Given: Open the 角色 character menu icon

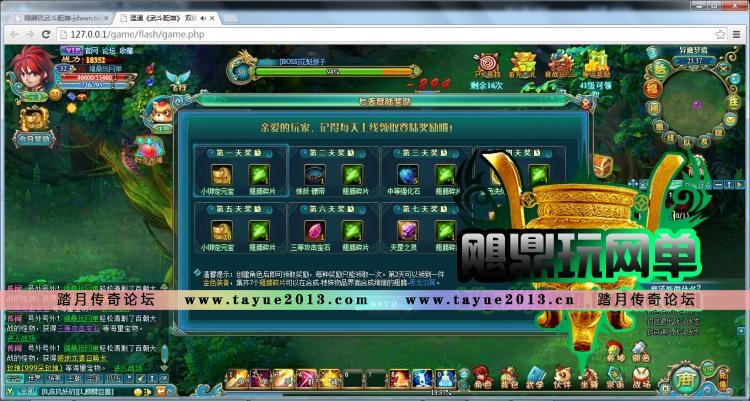Looking at the screenshot, I should (x=482, y=377).
